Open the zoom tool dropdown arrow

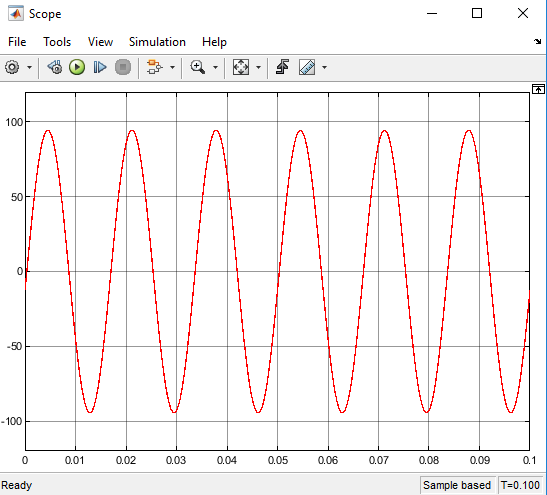[x=215, y=67]
